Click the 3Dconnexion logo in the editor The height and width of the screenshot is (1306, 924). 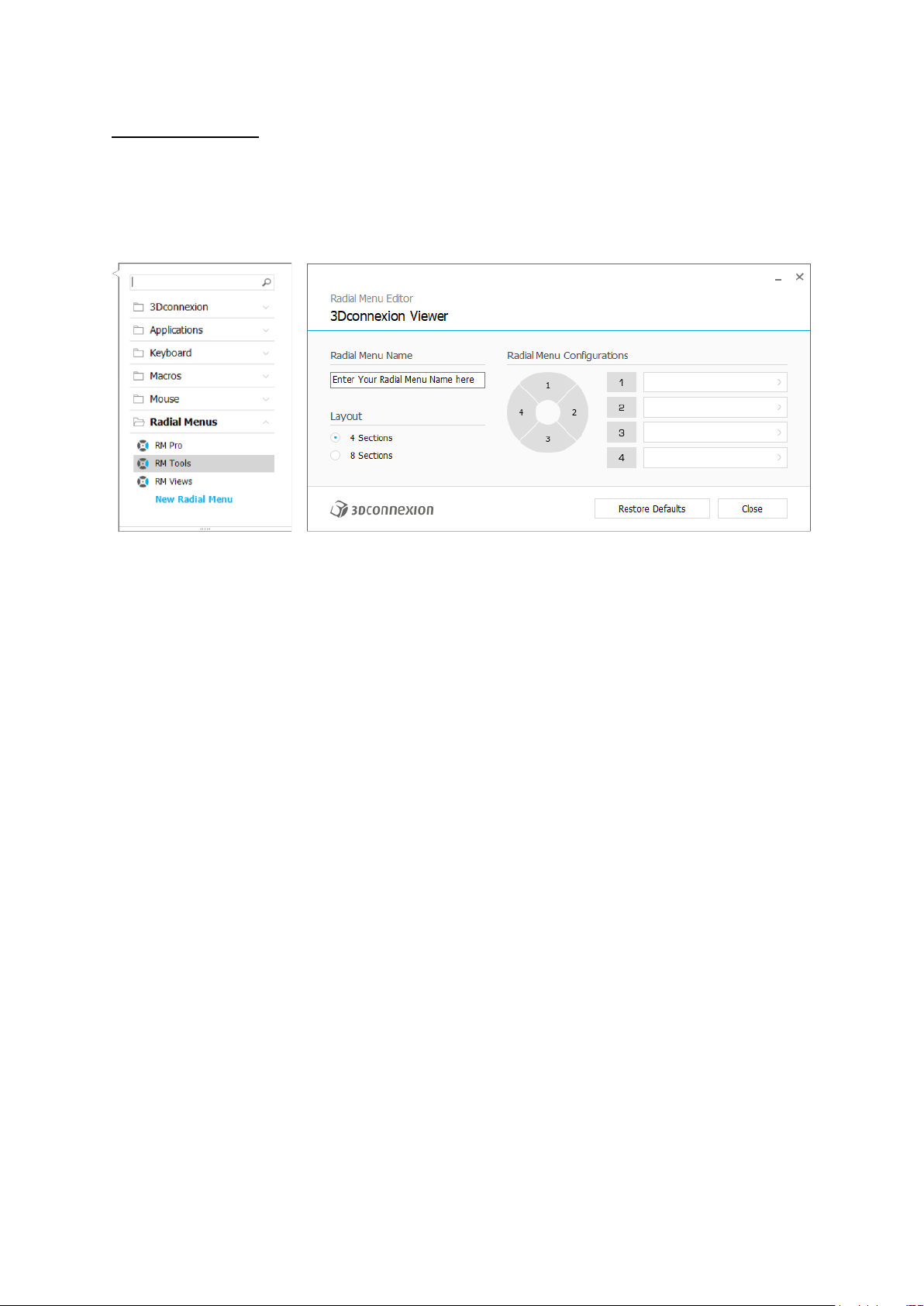click(x=382, y=509)
